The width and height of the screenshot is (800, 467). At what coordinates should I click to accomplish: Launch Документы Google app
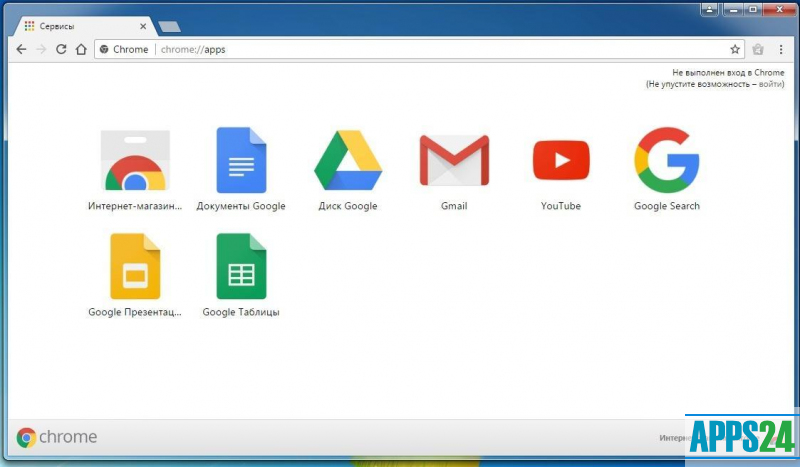coord(241,161)
